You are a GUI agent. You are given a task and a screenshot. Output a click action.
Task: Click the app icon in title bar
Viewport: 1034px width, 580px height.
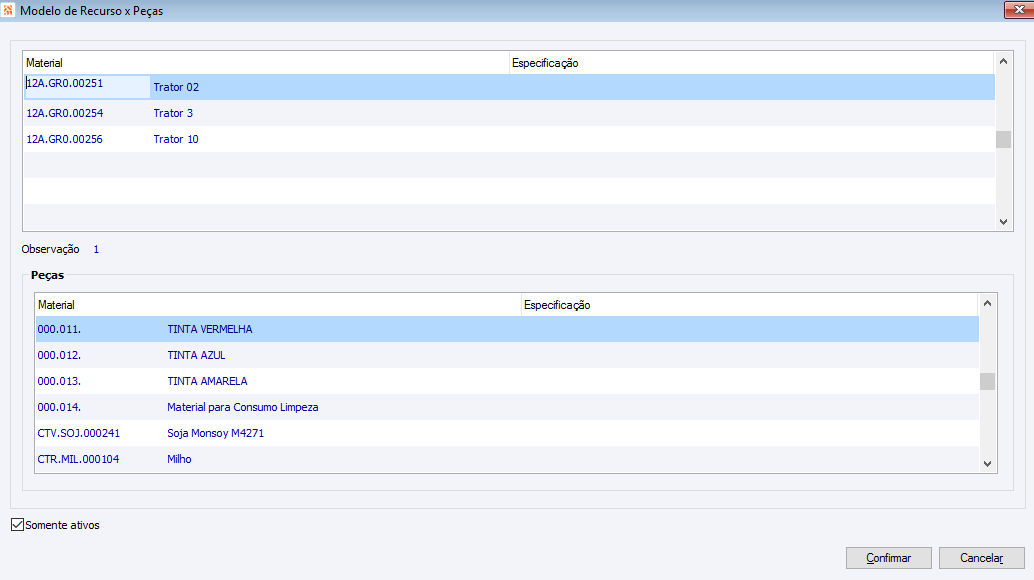[8, 11]
